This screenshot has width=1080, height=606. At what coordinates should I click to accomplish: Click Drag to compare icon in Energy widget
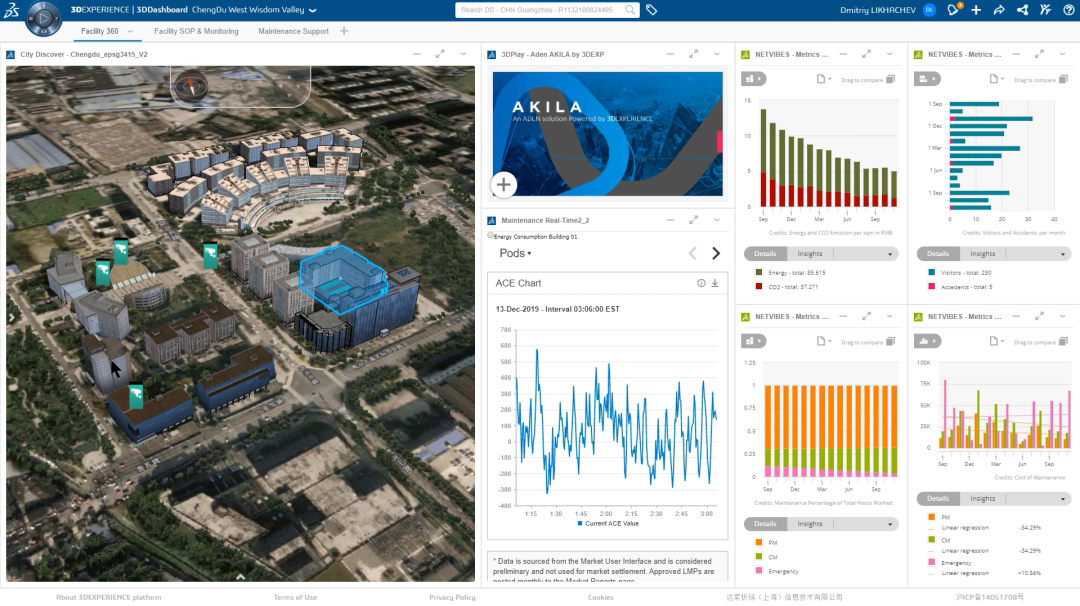(891, 79)
